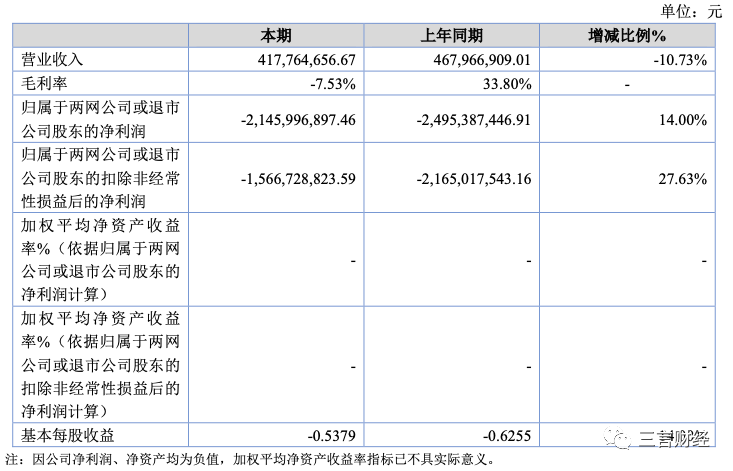Click prior gross margin 33.80%
733x471 pixels.
pyautogui.click(x=507, y=84)
